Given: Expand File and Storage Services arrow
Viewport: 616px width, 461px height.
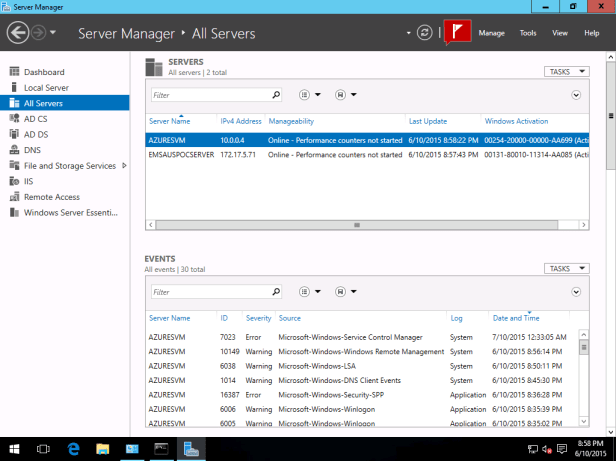Looking at the screenshot, I should [x=124, y=165].
